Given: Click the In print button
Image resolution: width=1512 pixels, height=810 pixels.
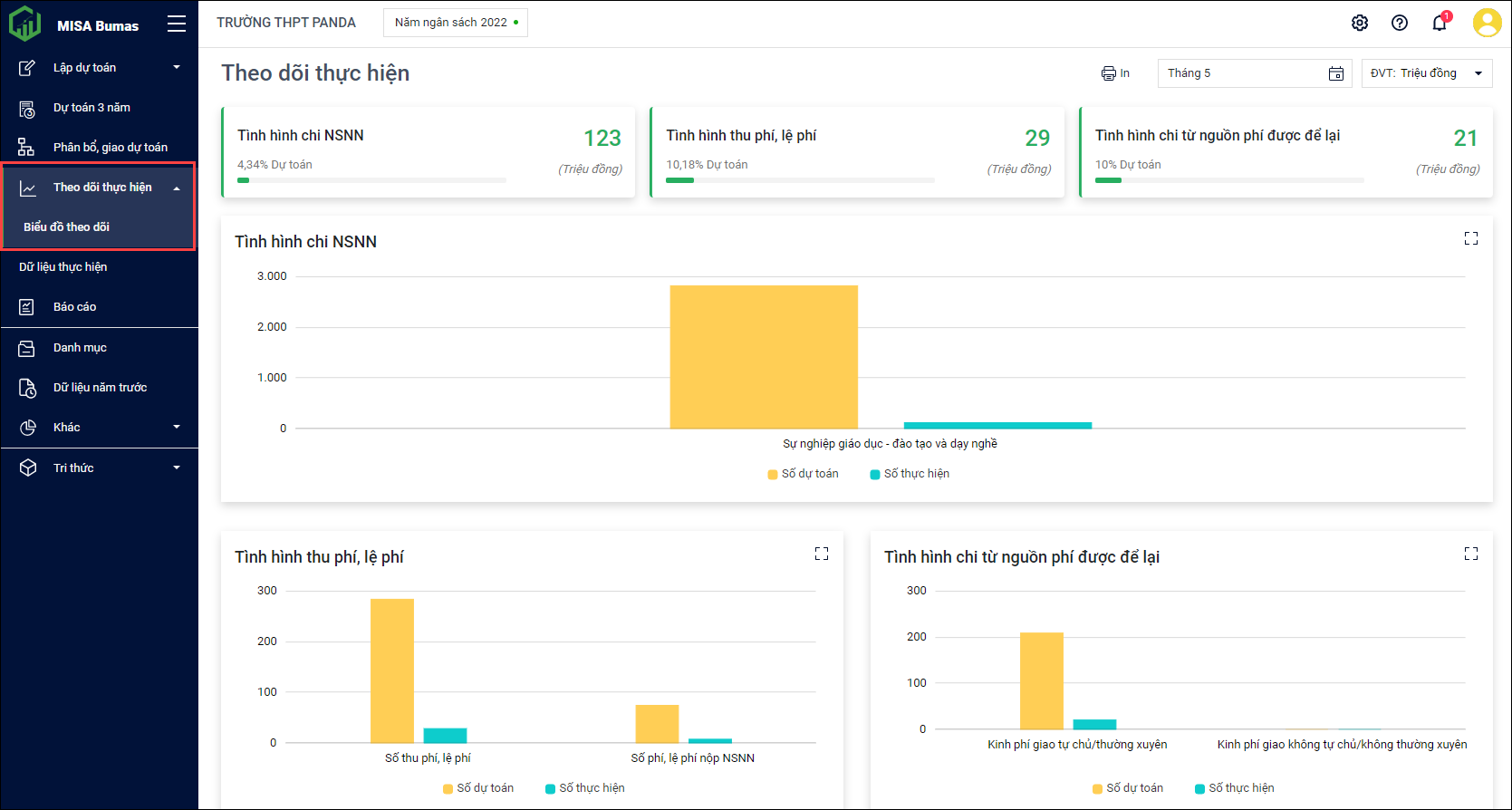Looking at the screenshot, I should pyautogui.click(x=1115, y=73).
